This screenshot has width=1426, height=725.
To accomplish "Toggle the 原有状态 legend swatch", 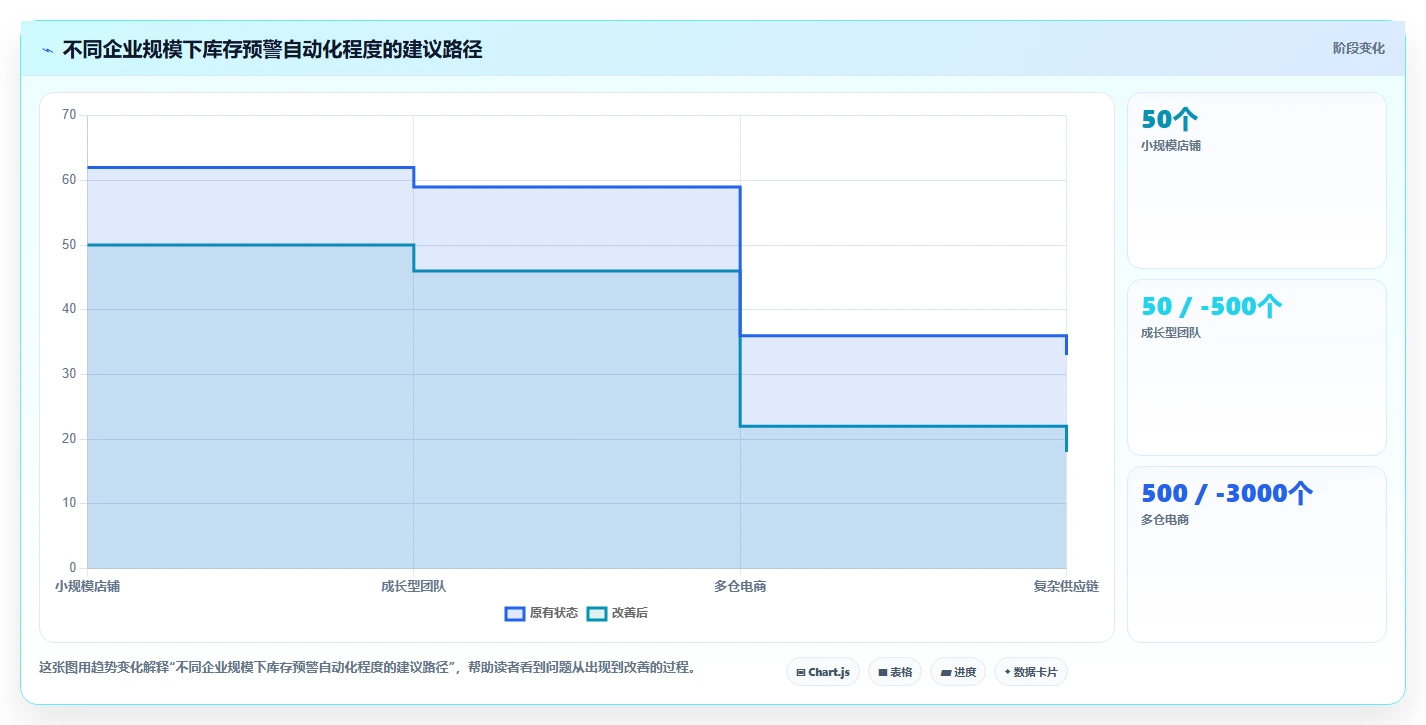I will (515, 613).
